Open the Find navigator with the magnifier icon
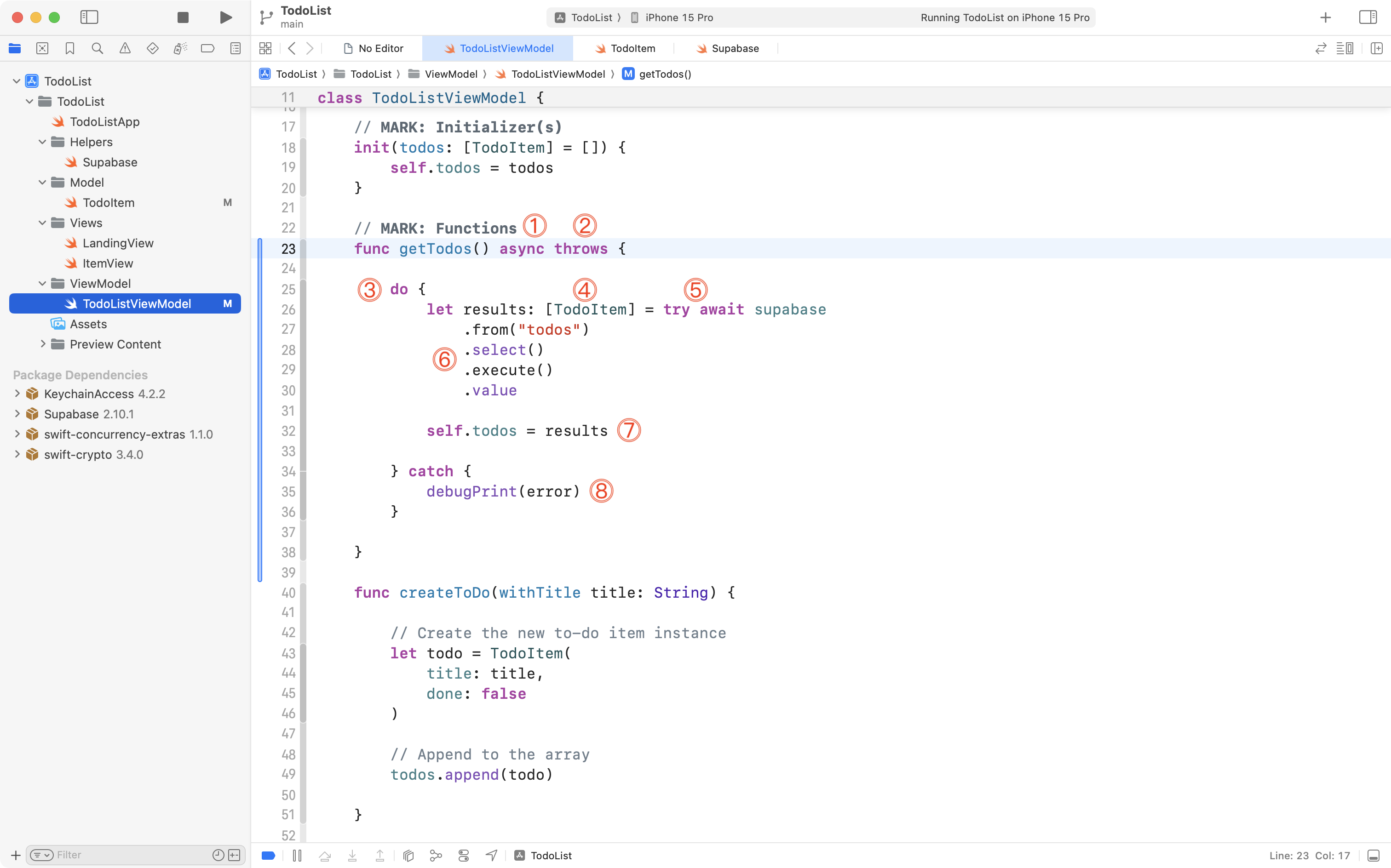This screenshot has height=868, width=1391. (98, 48)
